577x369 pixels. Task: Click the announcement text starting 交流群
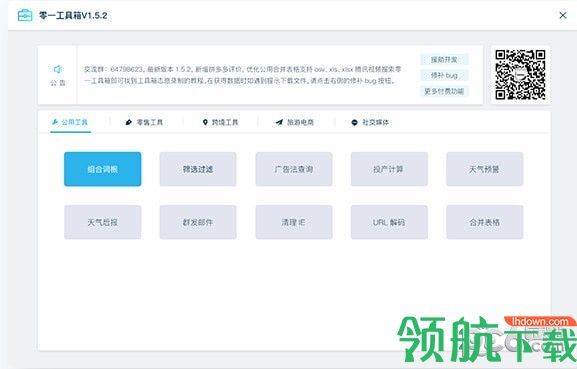(243, 75)
